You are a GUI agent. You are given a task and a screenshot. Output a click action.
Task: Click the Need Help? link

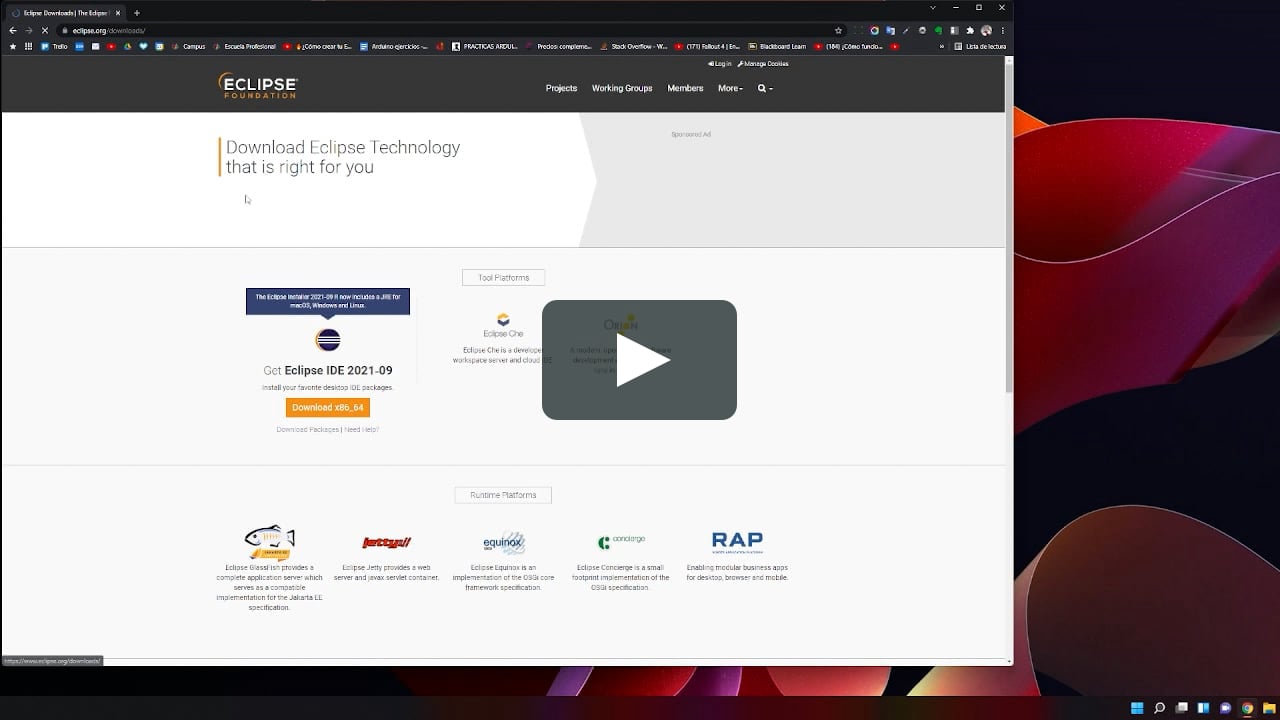pos(362,430)
